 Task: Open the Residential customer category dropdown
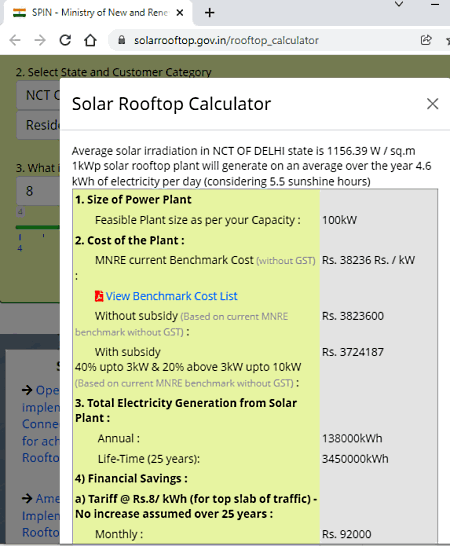(38, 125)
